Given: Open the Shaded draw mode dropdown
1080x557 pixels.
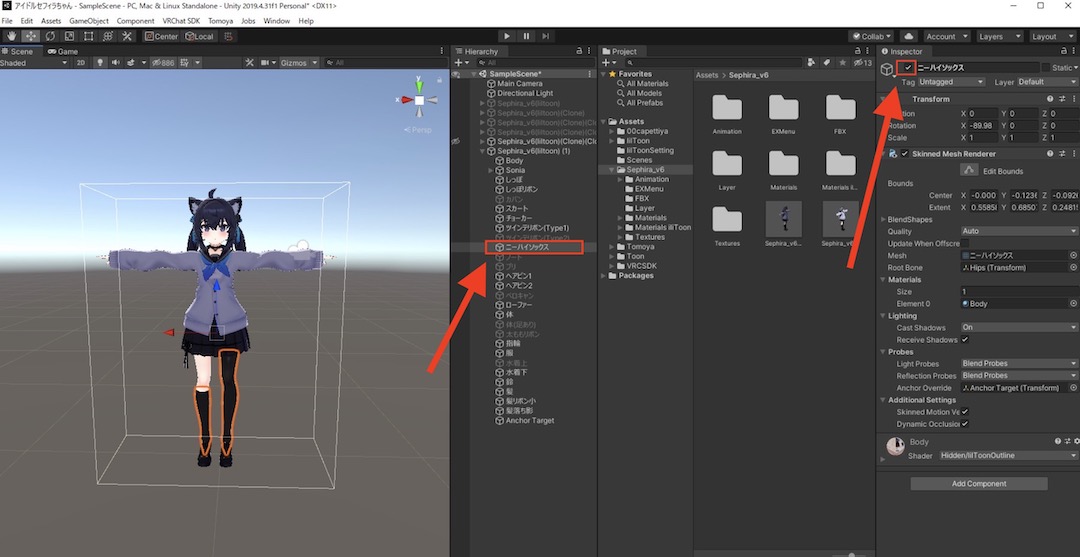Looking at the screenshot, I should [34, 63].
